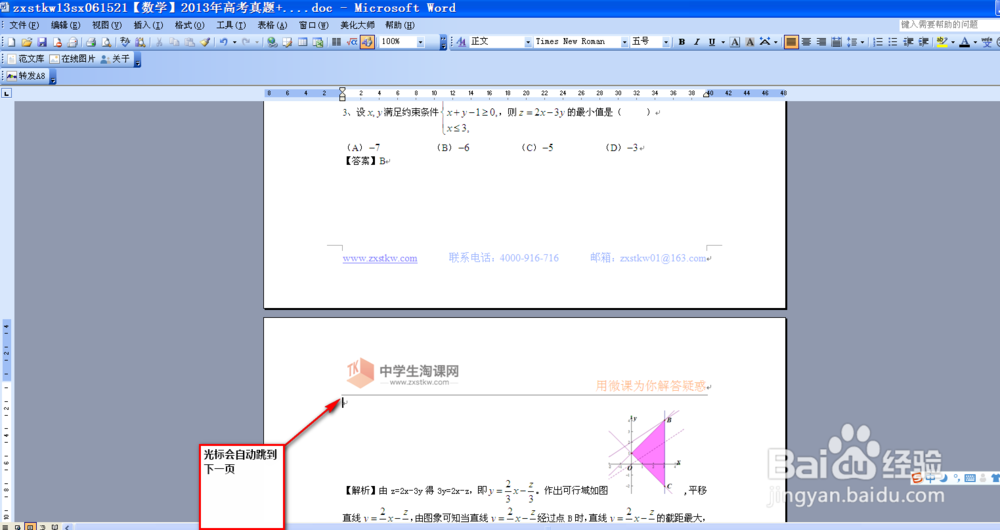Viewport: 1000px width, 530px height.
Task: Click the Print icon in the toolbar
Action: 91,42
